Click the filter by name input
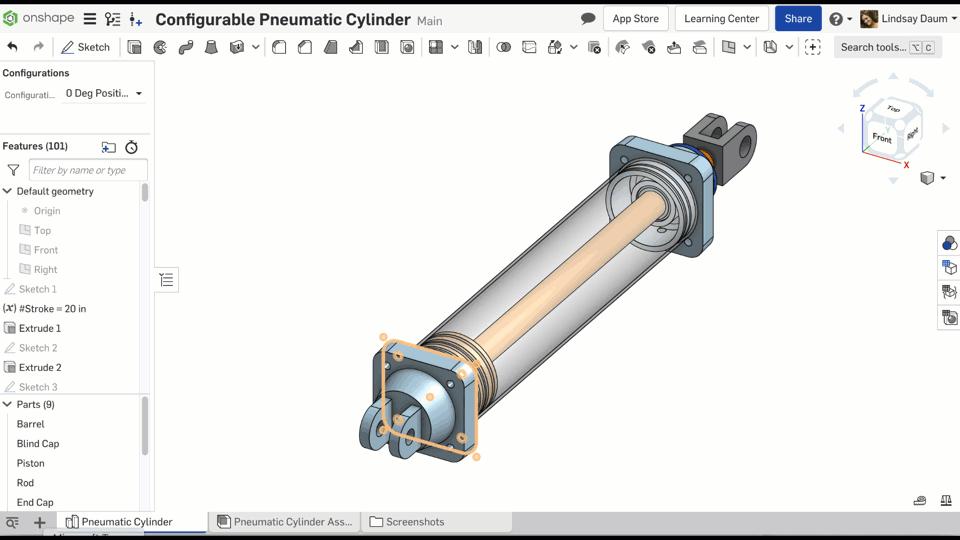 pos(88,170)
